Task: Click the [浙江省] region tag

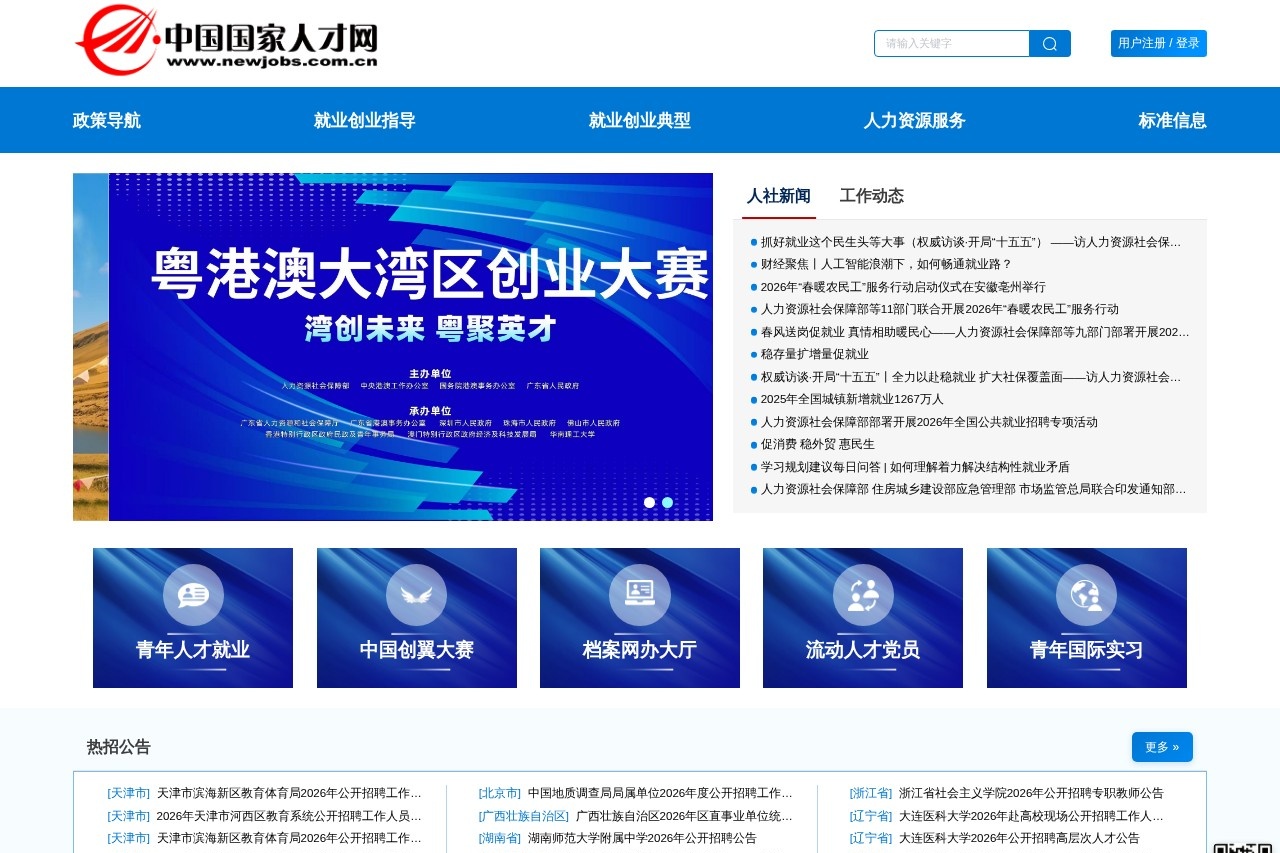Action: [871, 793]
